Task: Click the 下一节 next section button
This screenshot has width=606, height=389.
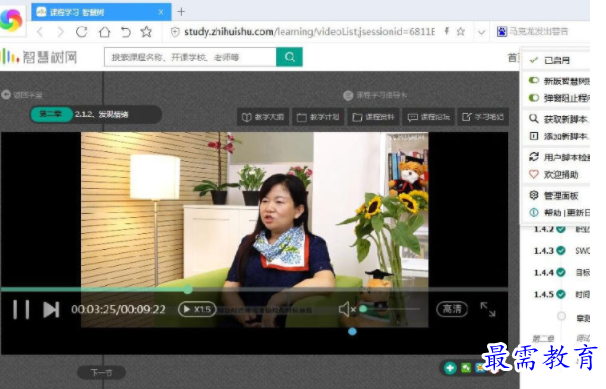Action: click(x=101, y=372)
